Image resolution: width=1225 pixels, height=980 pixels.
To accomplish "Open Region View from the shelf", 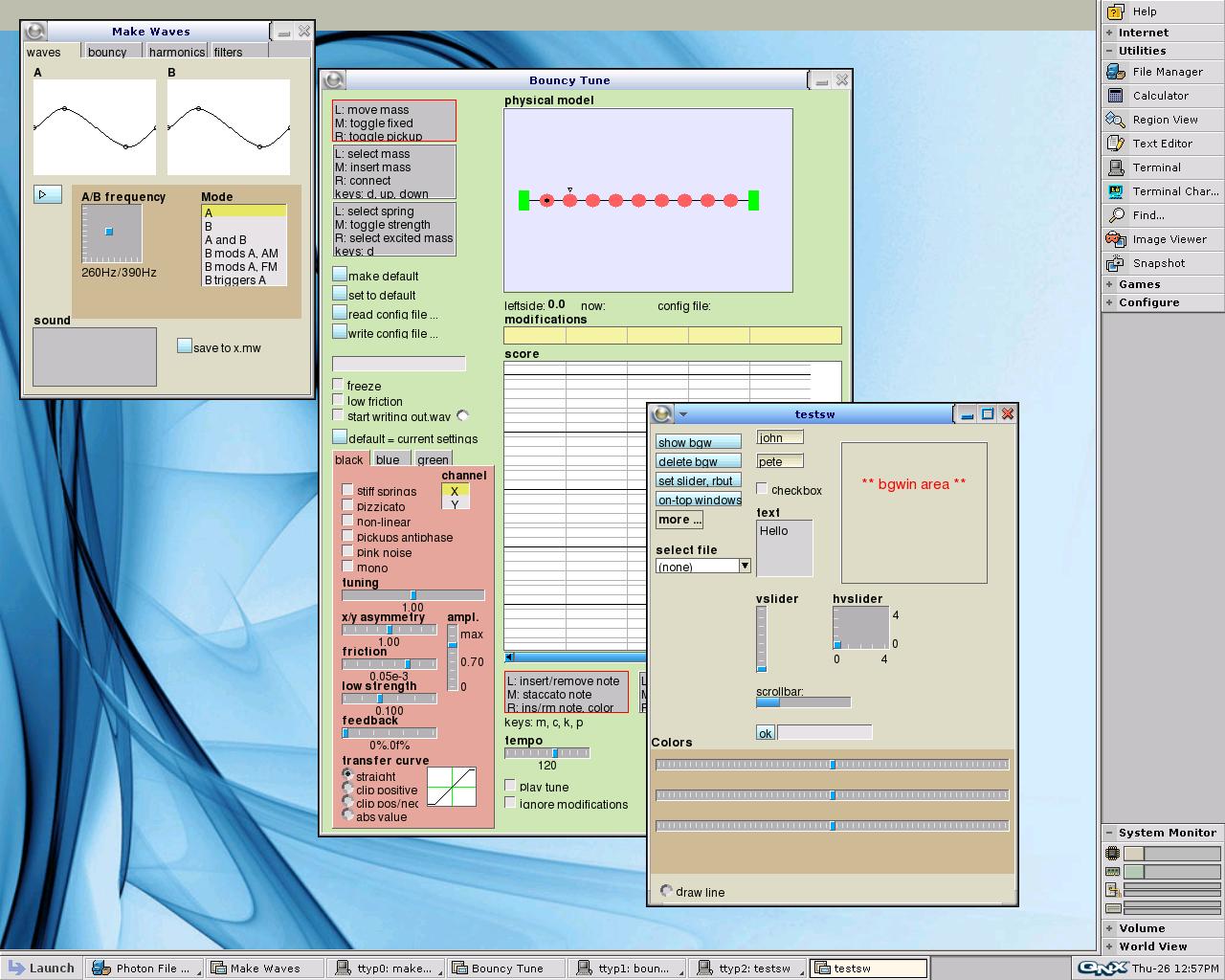I will [1164, 120].
